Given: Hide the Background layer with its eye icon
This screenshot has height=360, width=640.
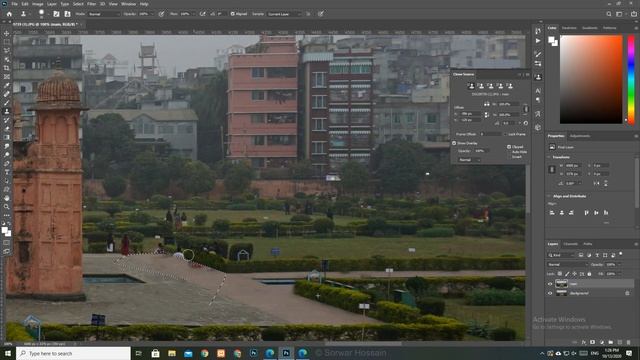Looking at the screenshot, I should [550, 293].
